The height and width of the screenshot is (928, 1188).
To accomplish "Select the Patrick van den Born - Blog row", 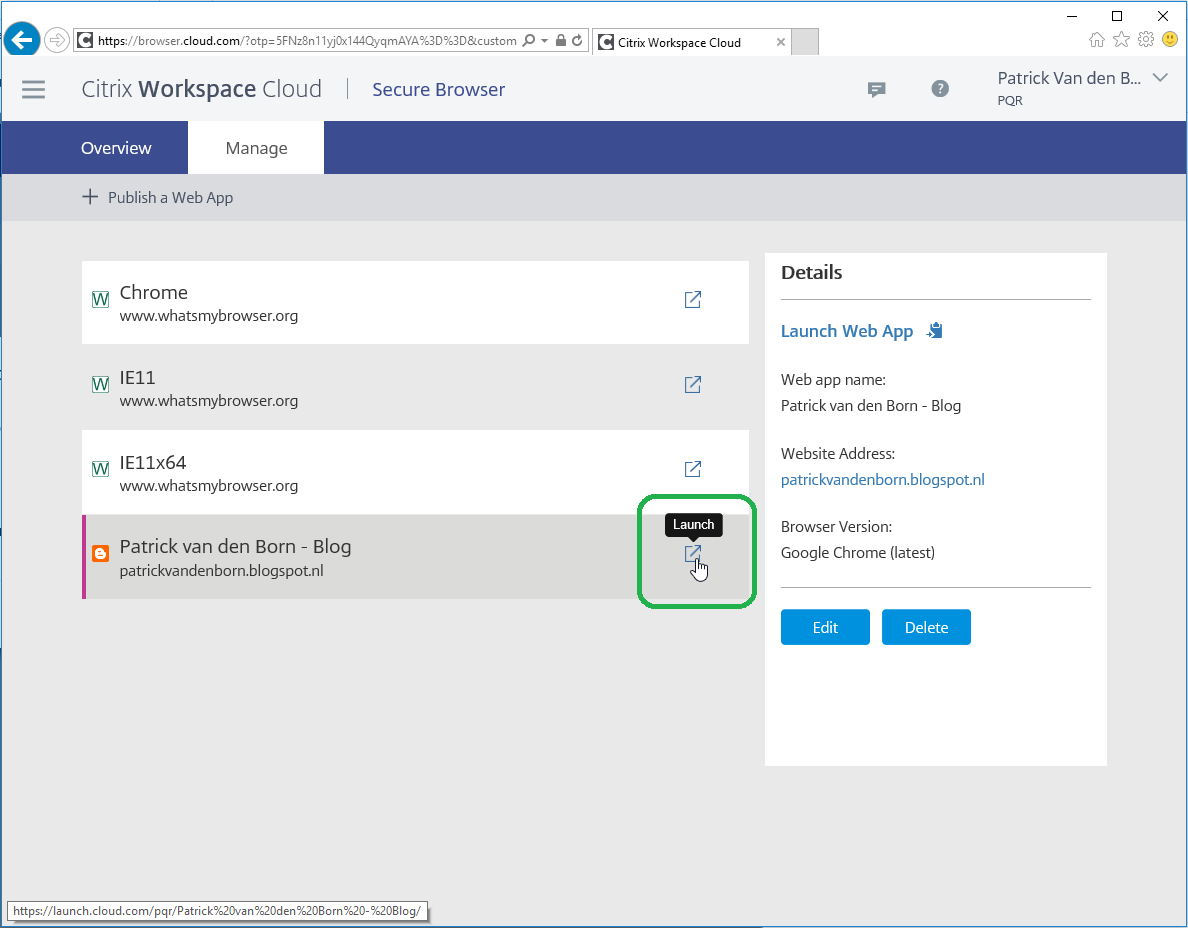I will 415,557.
